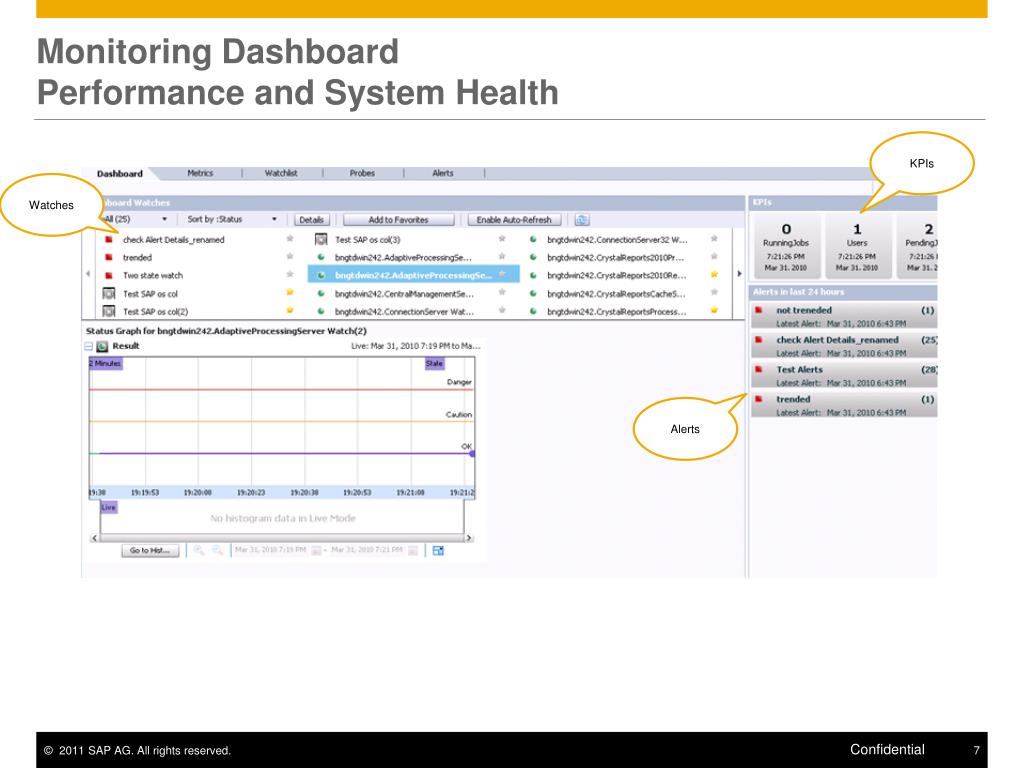This screenshot has height=768, width=1024.
Task: Select the Dashboard tab
Action: click(x=120, y=174)
